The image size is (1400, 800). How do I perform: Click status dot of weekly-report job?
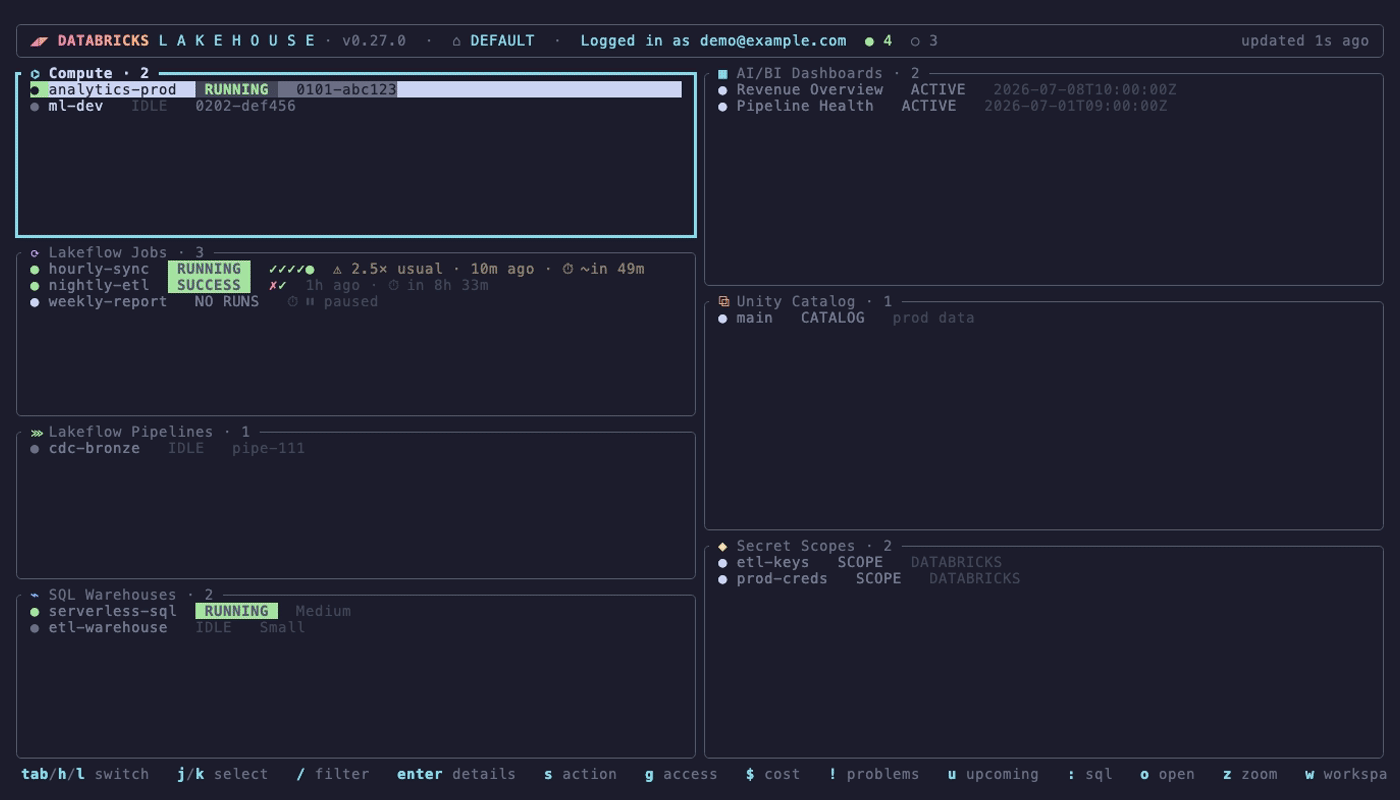point(35,302)
